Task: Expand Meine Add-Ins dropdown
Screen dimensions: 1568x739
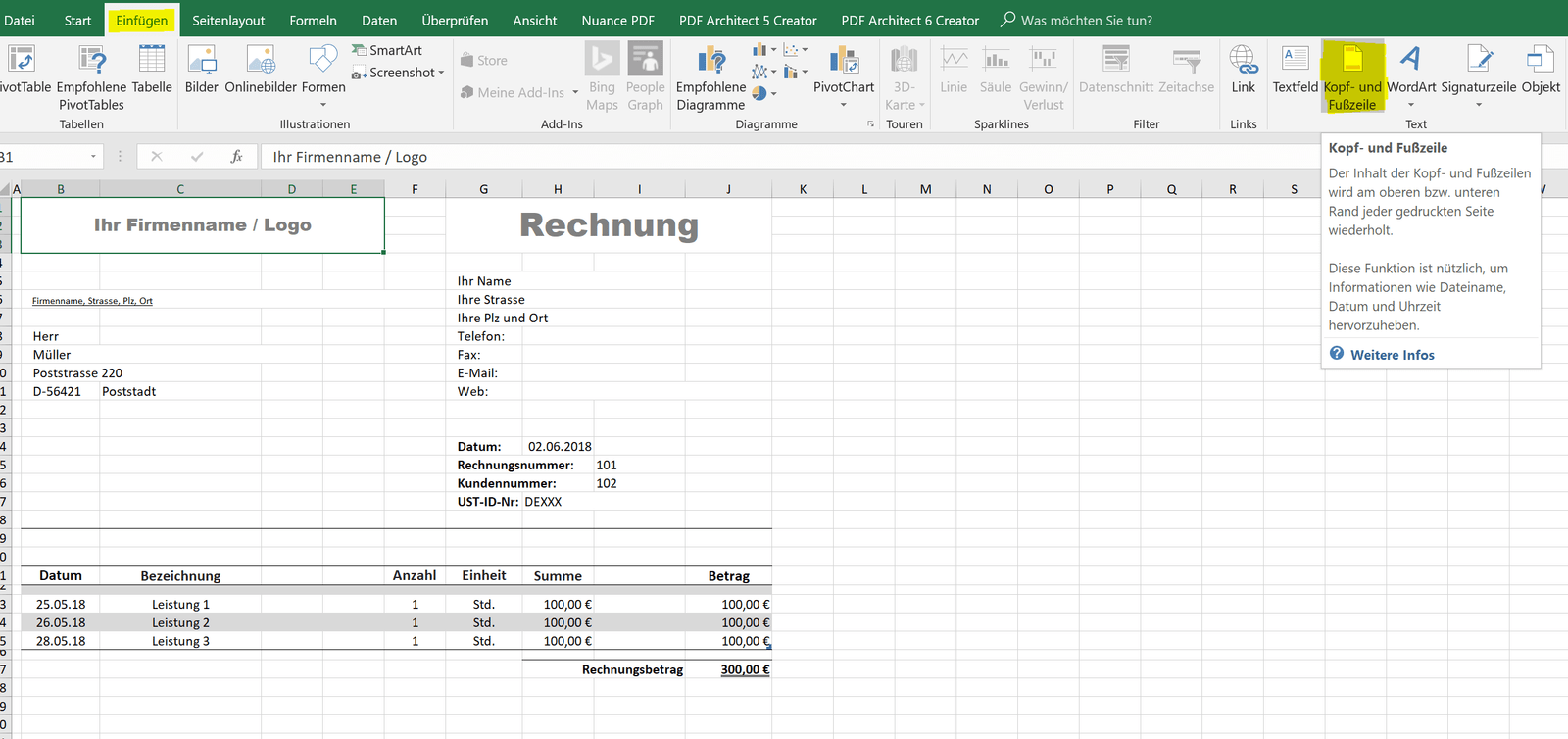Action: [575, 92]
